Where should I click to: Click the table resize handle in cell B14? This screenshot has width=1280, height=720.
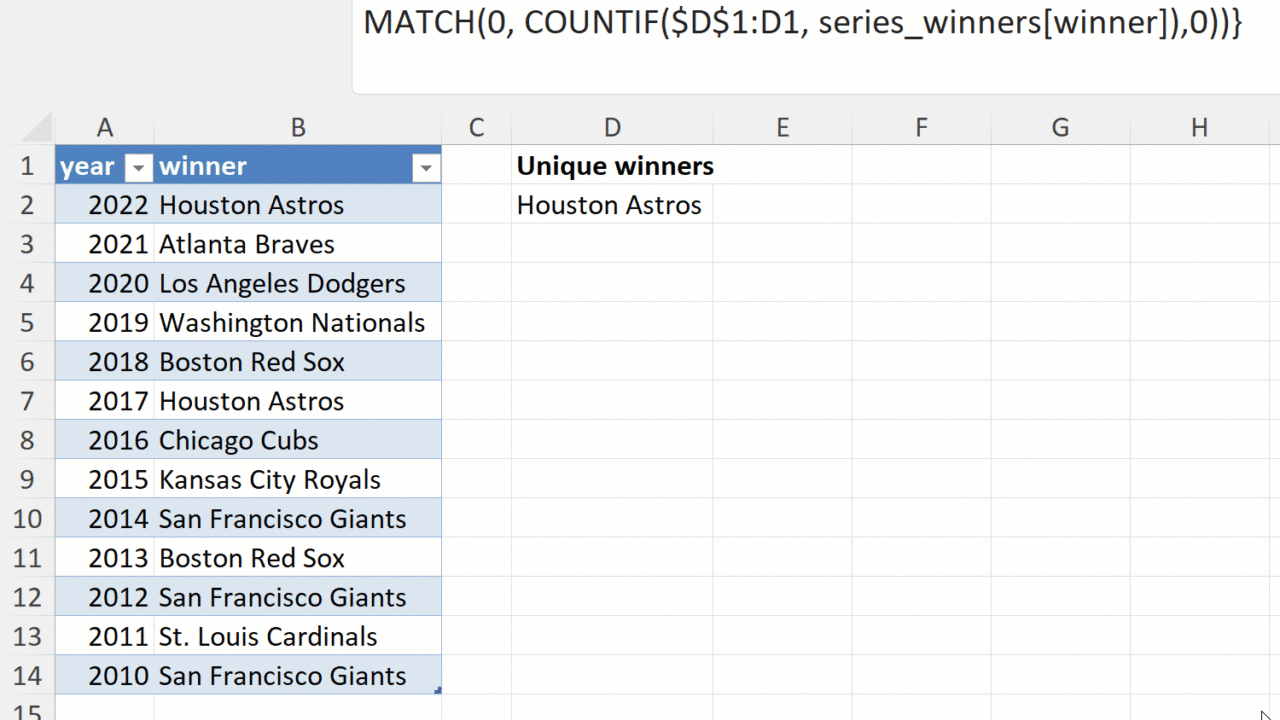click(x=438, y=690)
